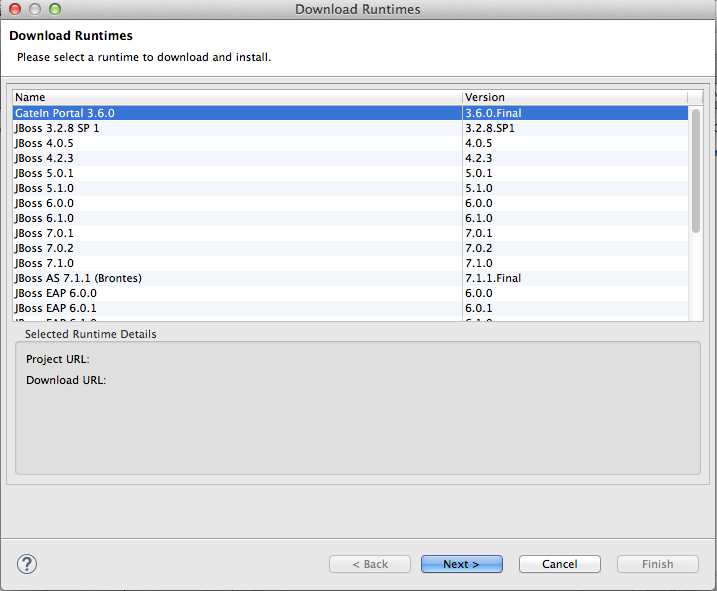Click the Cancel button

[x=560, y=564]
